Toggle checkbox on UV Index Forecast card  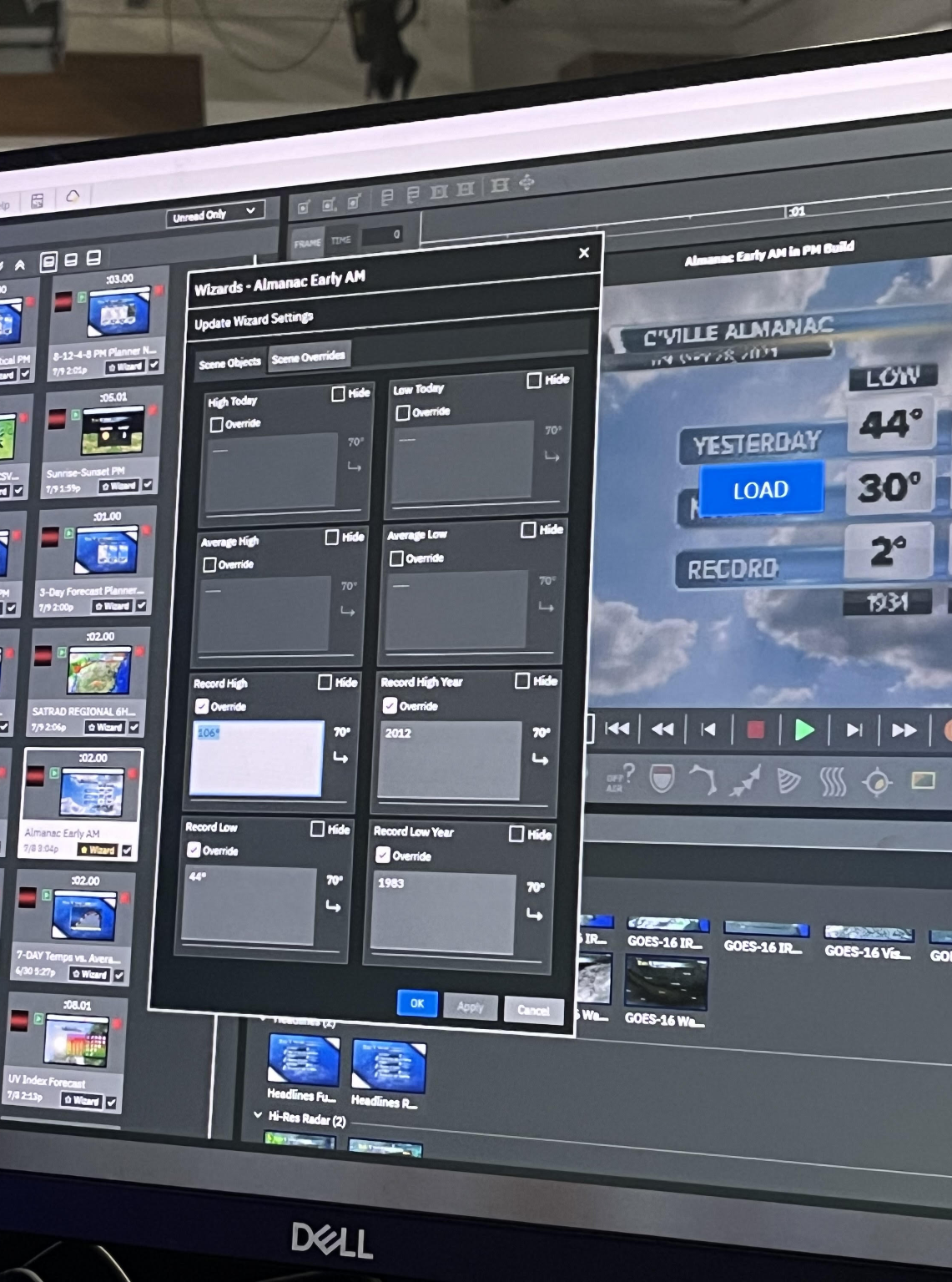pyautogui.click(x=111, y=1104)
